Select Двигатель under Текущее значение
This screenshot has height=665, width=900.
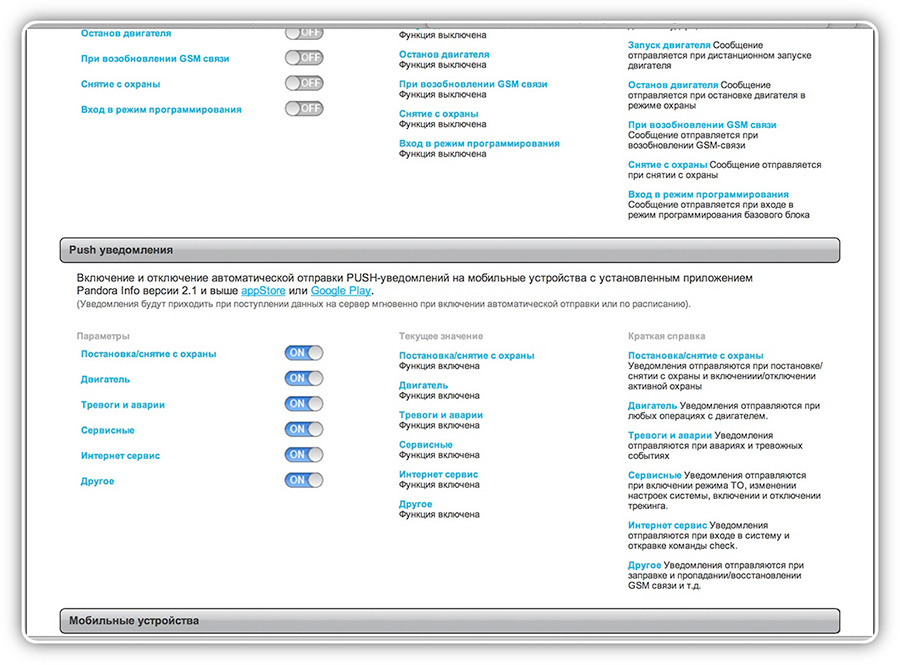tap(424, 386)
